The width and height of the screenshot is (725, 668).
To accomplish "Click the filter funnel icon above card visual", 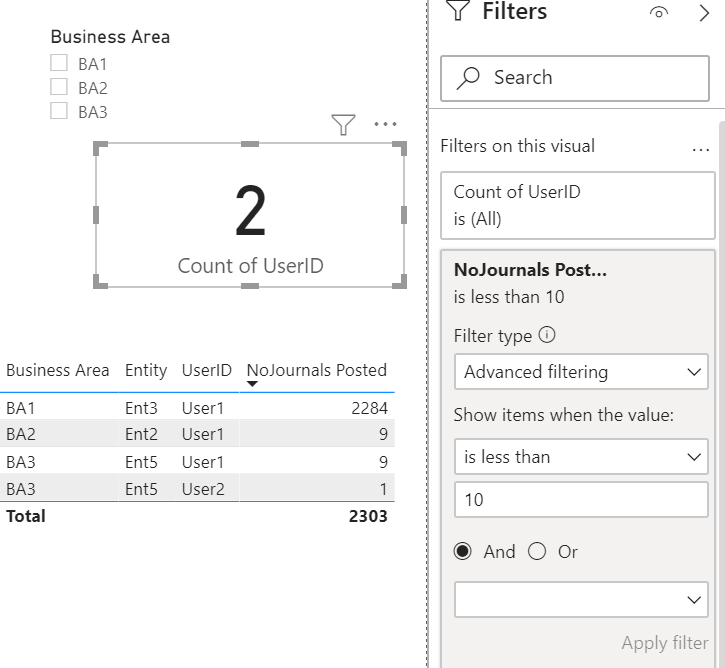I will (x=344, y=124).
